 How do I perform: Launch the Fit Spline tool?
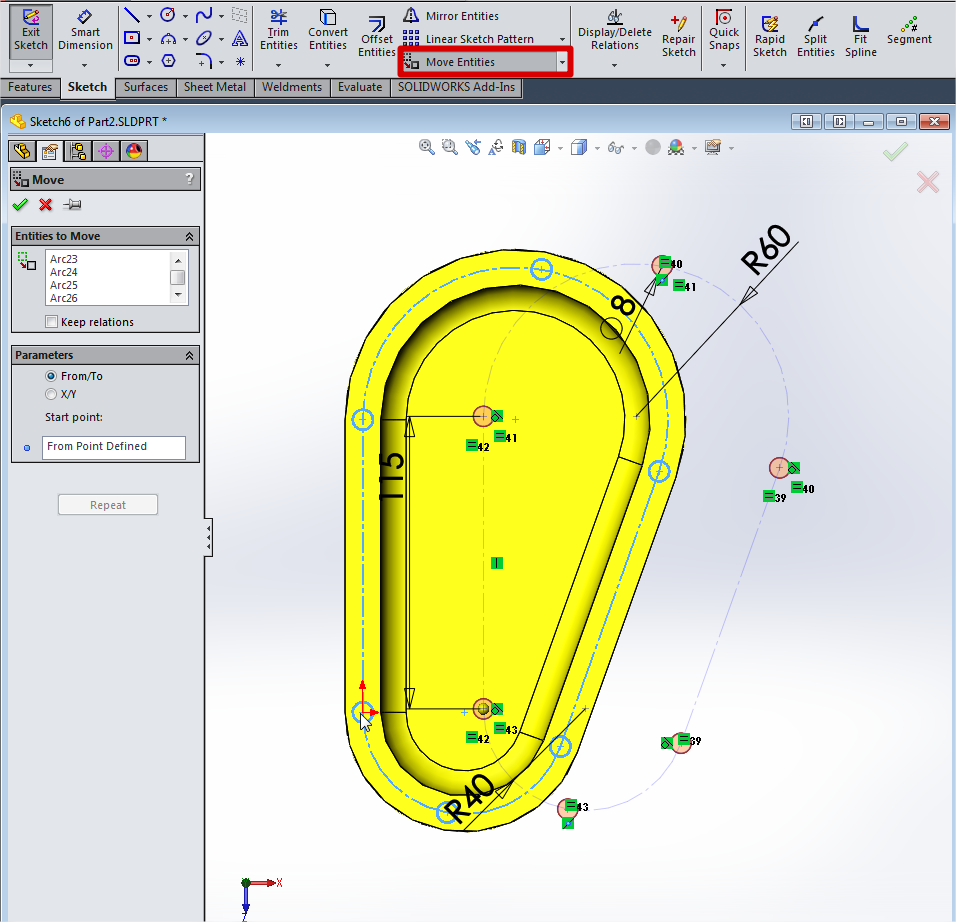(860, 36)
